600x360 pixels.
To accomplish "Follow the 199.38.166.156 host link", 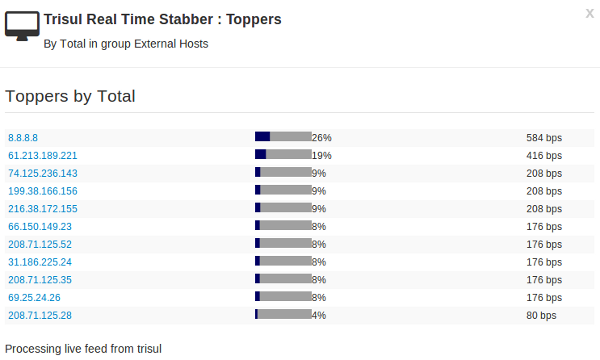I will pos(43,191).
